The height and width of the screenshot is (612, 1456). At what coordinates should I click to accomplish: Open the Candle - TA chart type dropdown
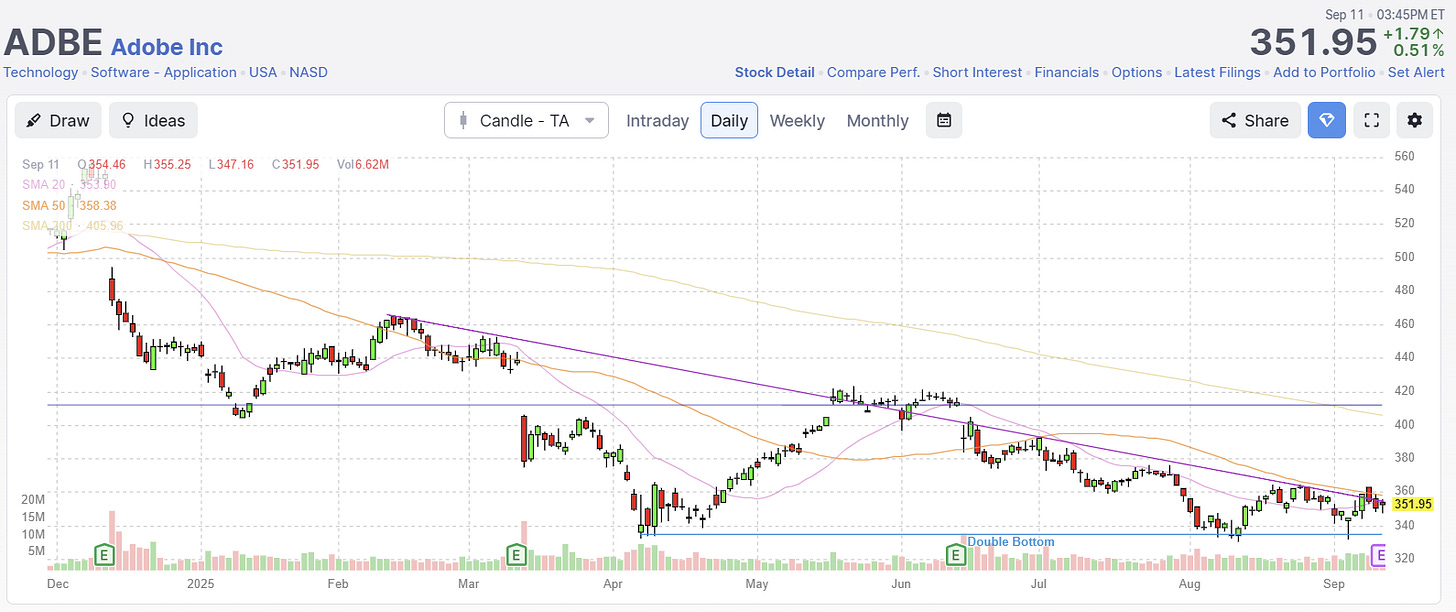(526, 121)
